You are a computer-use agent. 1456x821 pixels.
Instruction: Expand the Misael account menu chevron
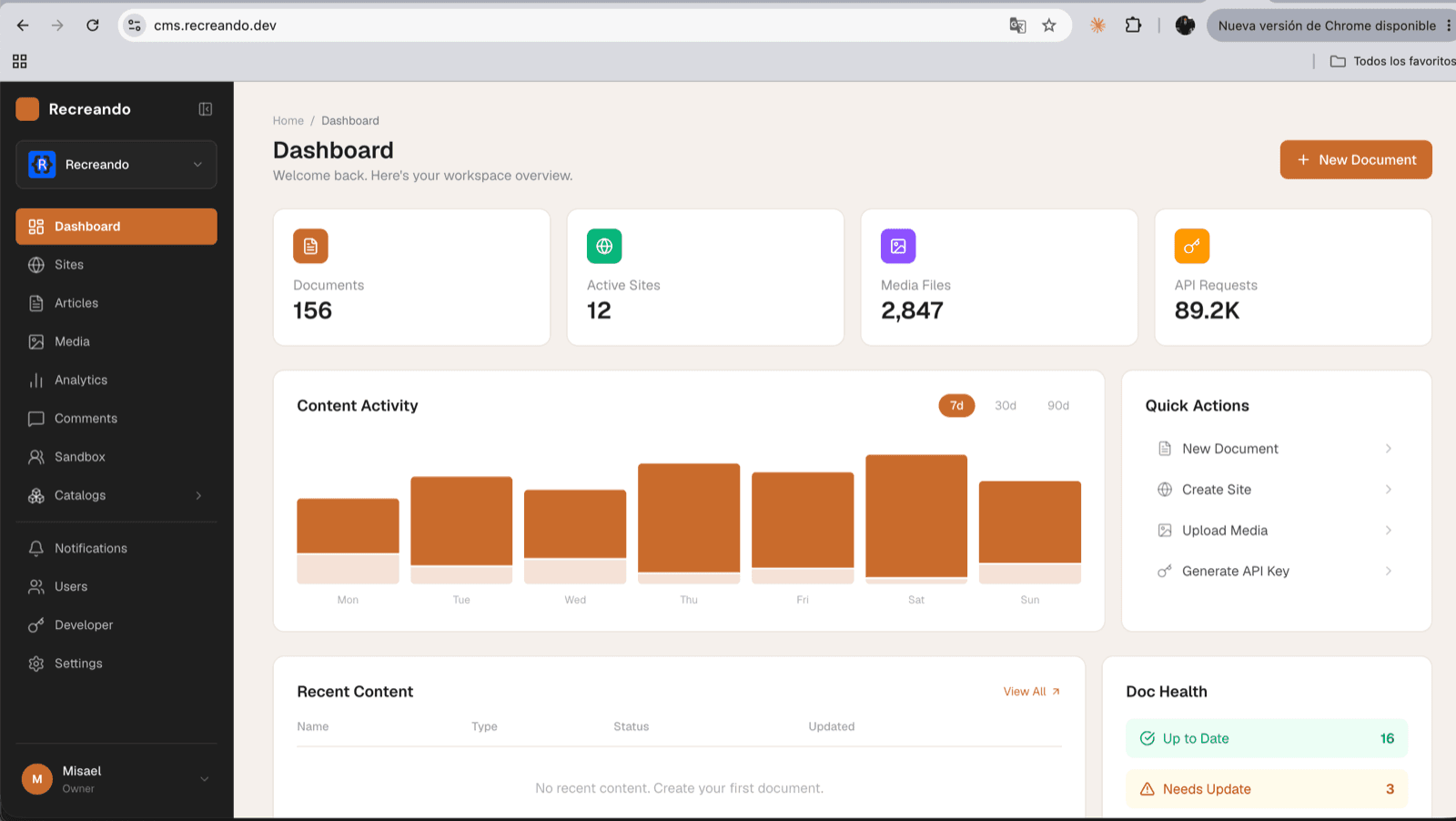pos(205,779)
